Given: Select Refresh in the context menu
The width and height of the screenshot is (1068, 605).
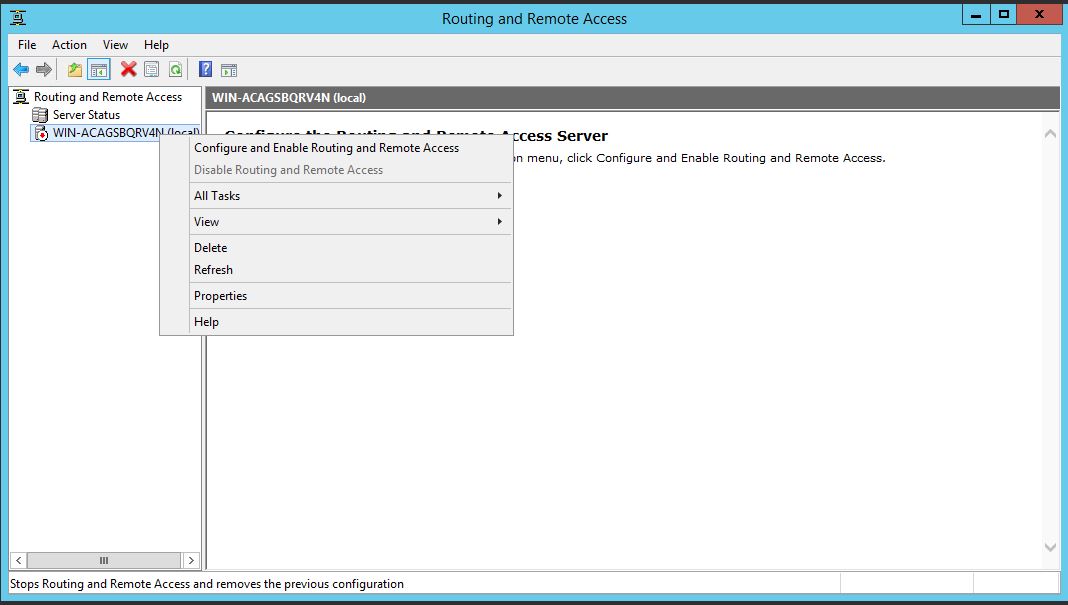Looking at the screenshot, I should tap(213, 269).
